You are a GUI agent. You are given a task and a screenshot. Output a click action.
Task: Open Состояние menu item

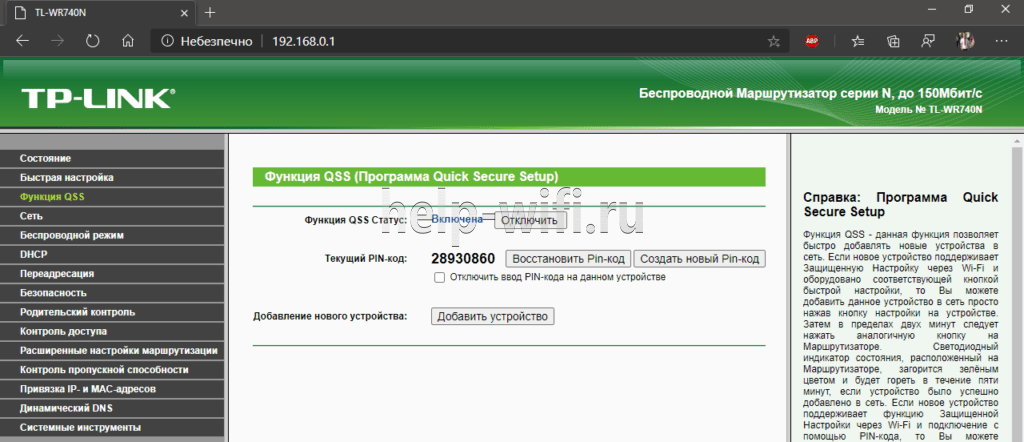tap(112, 158)
